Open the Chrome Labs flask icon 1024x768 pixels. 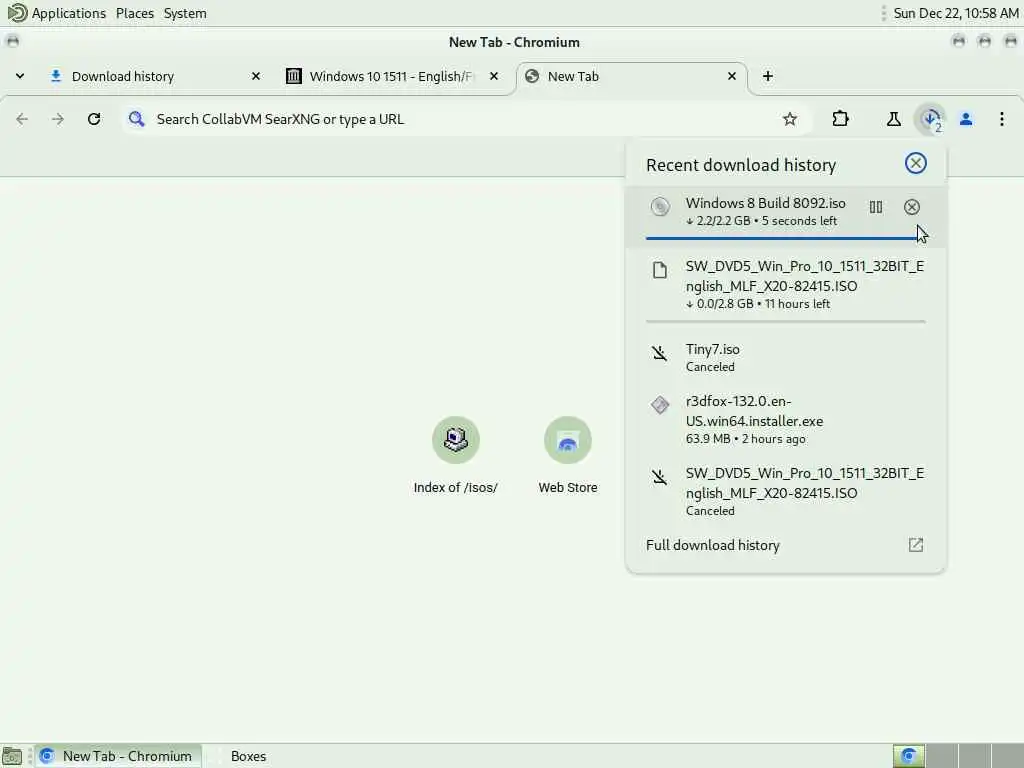(x=893, y=119)
